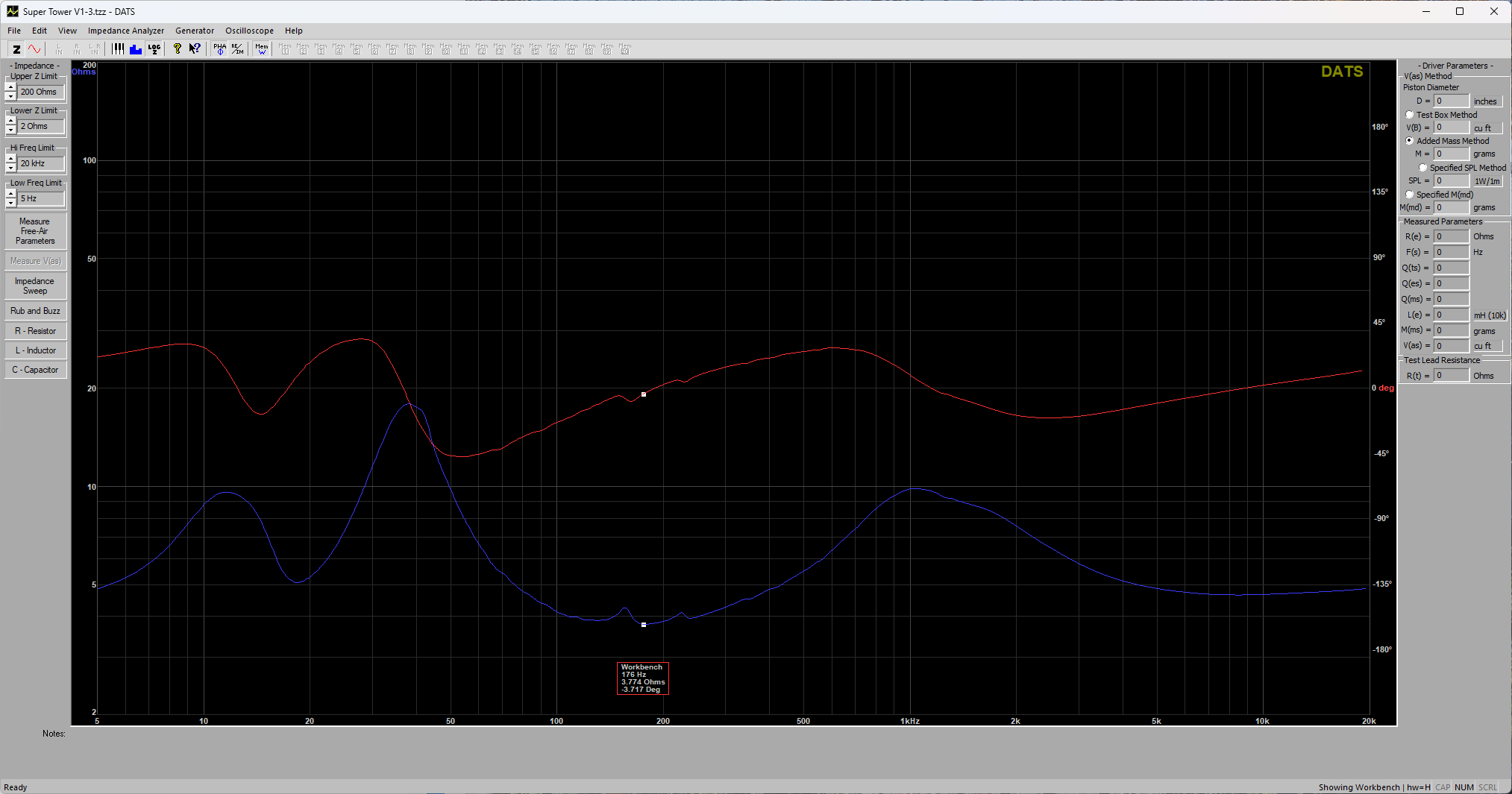Toggle the LOG Z scale icon

click(154, 49)
